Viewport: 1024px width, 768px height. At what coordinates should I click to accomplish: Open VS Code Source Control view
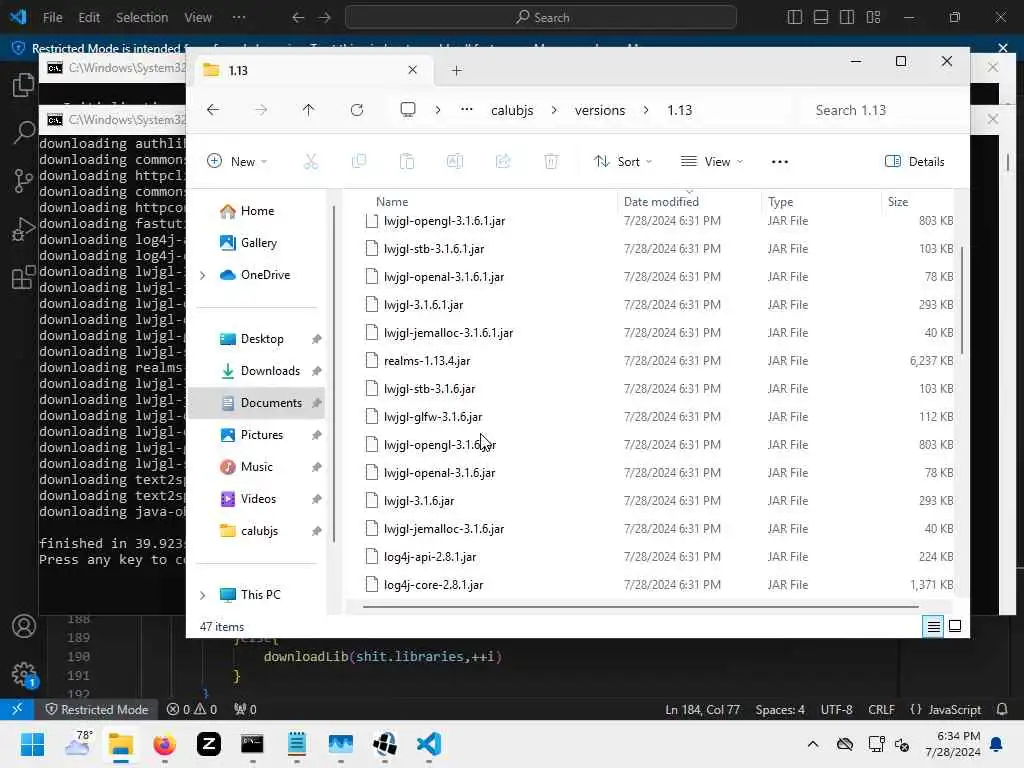click(x=24, y=181)
